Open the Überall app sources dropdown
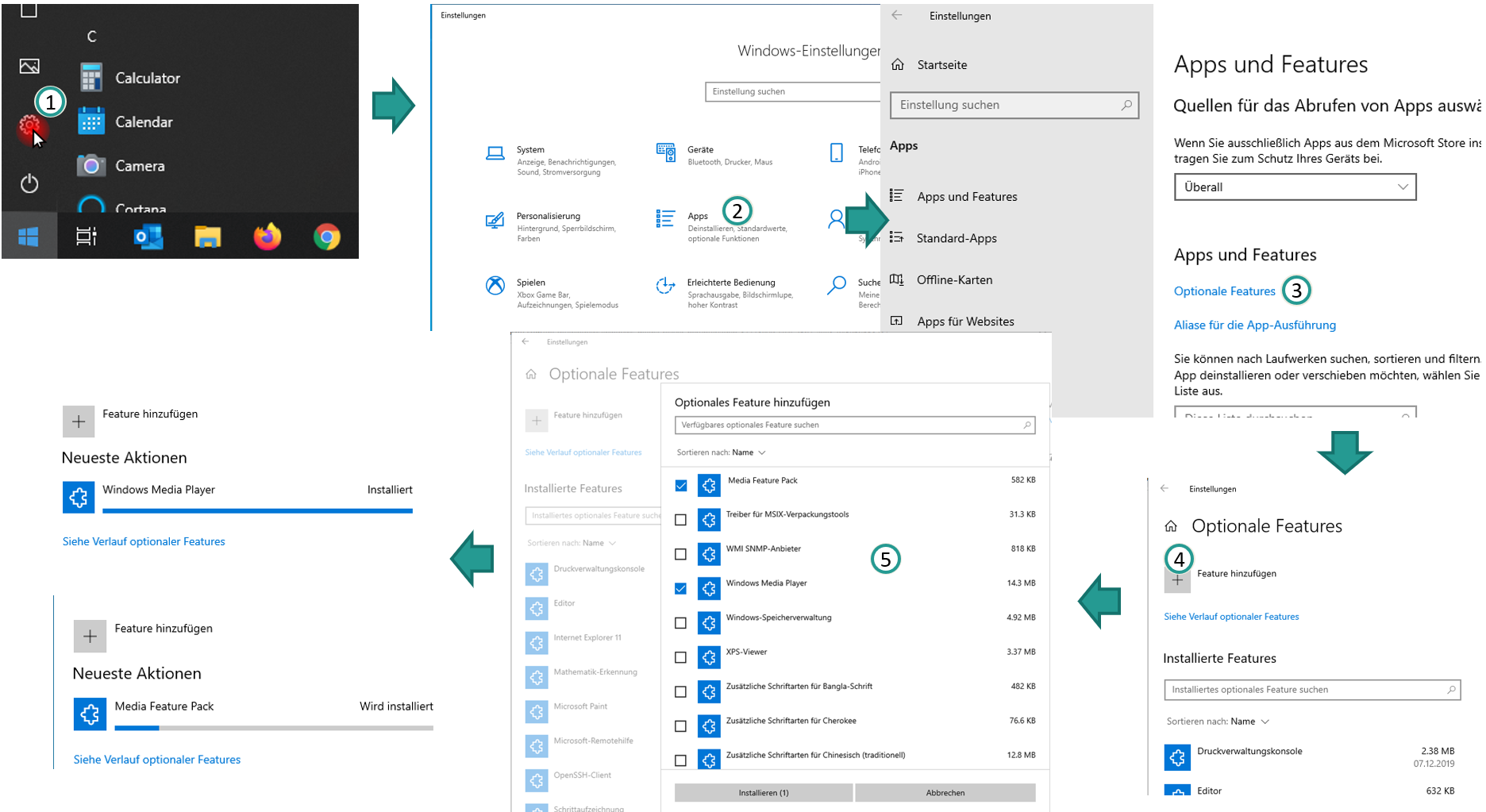Screen dimensions: 1486x812 coord(1295,187)
